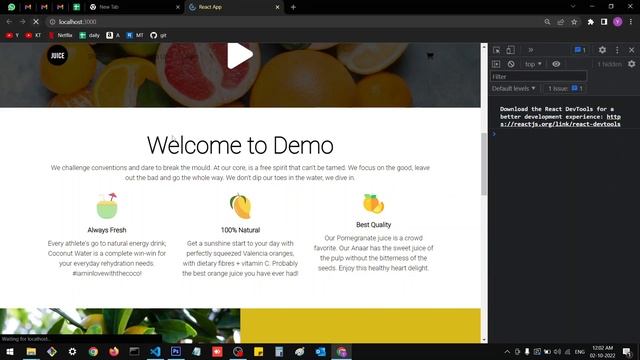Click the share page icon in address bar
This screenshot has width=640, height=360.
pos(560,22)
